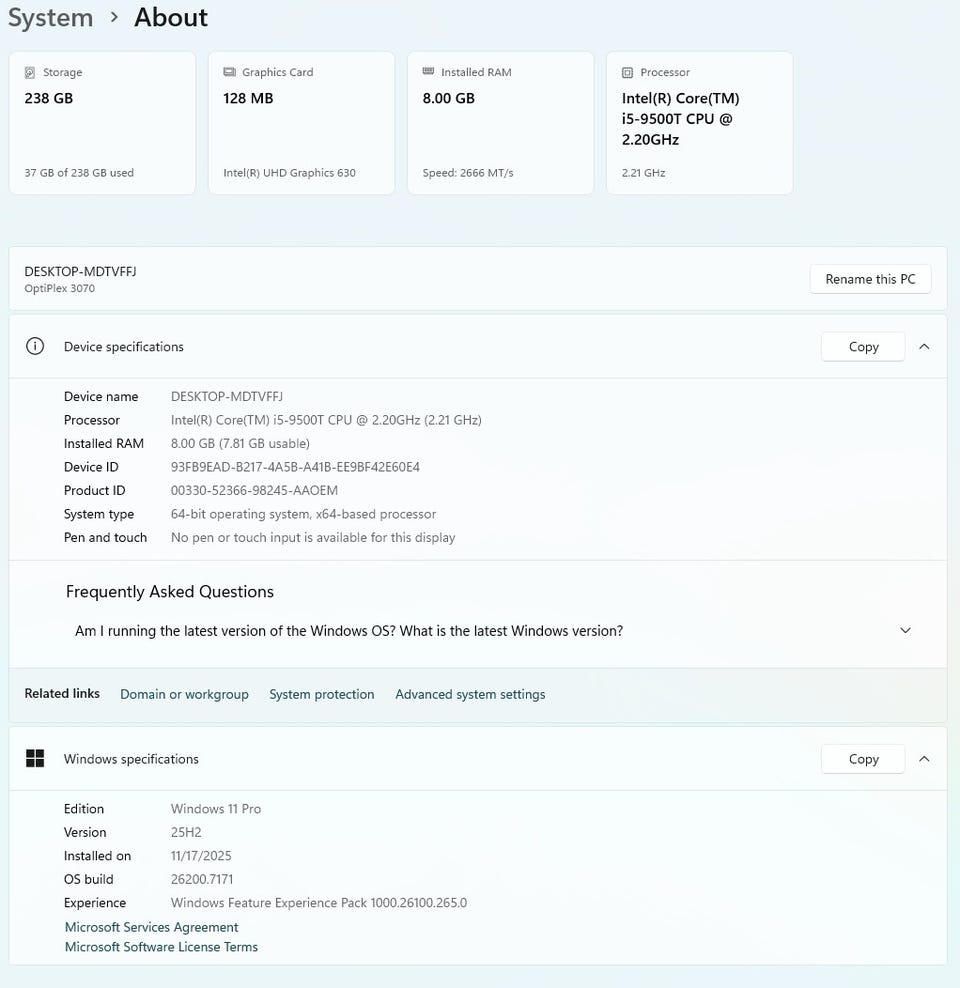Click the Installed RAM icon

pyautogui.click(x=428, y=72)
